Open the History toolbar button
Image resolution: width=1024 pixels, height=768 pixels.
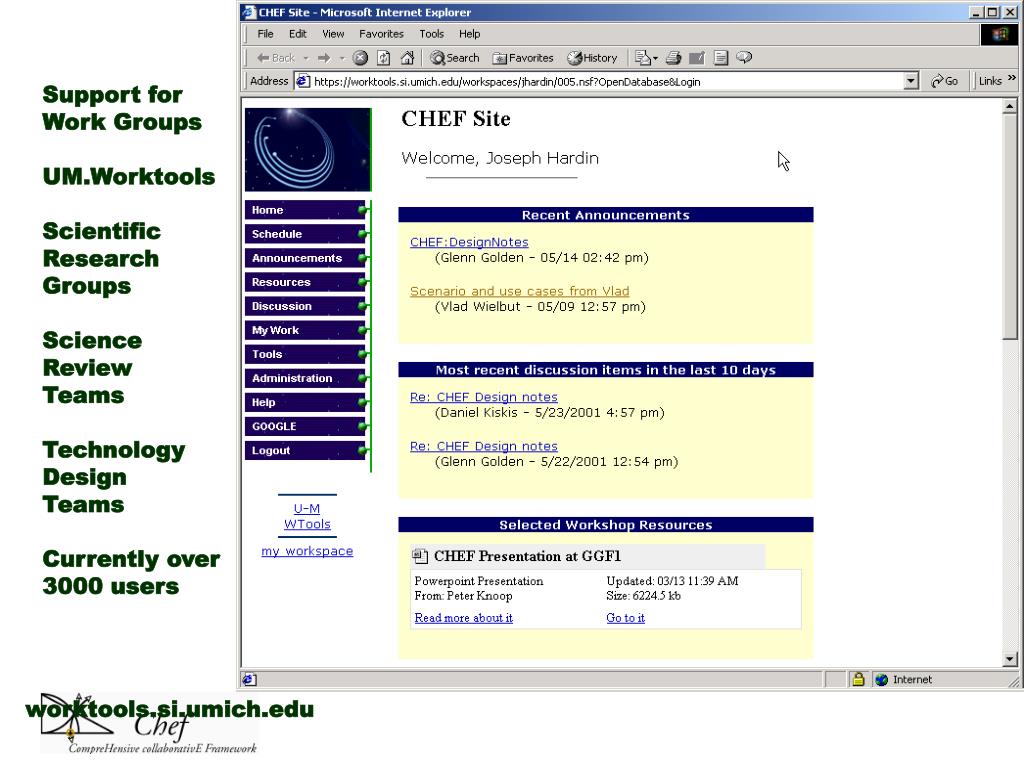[592, 58]
